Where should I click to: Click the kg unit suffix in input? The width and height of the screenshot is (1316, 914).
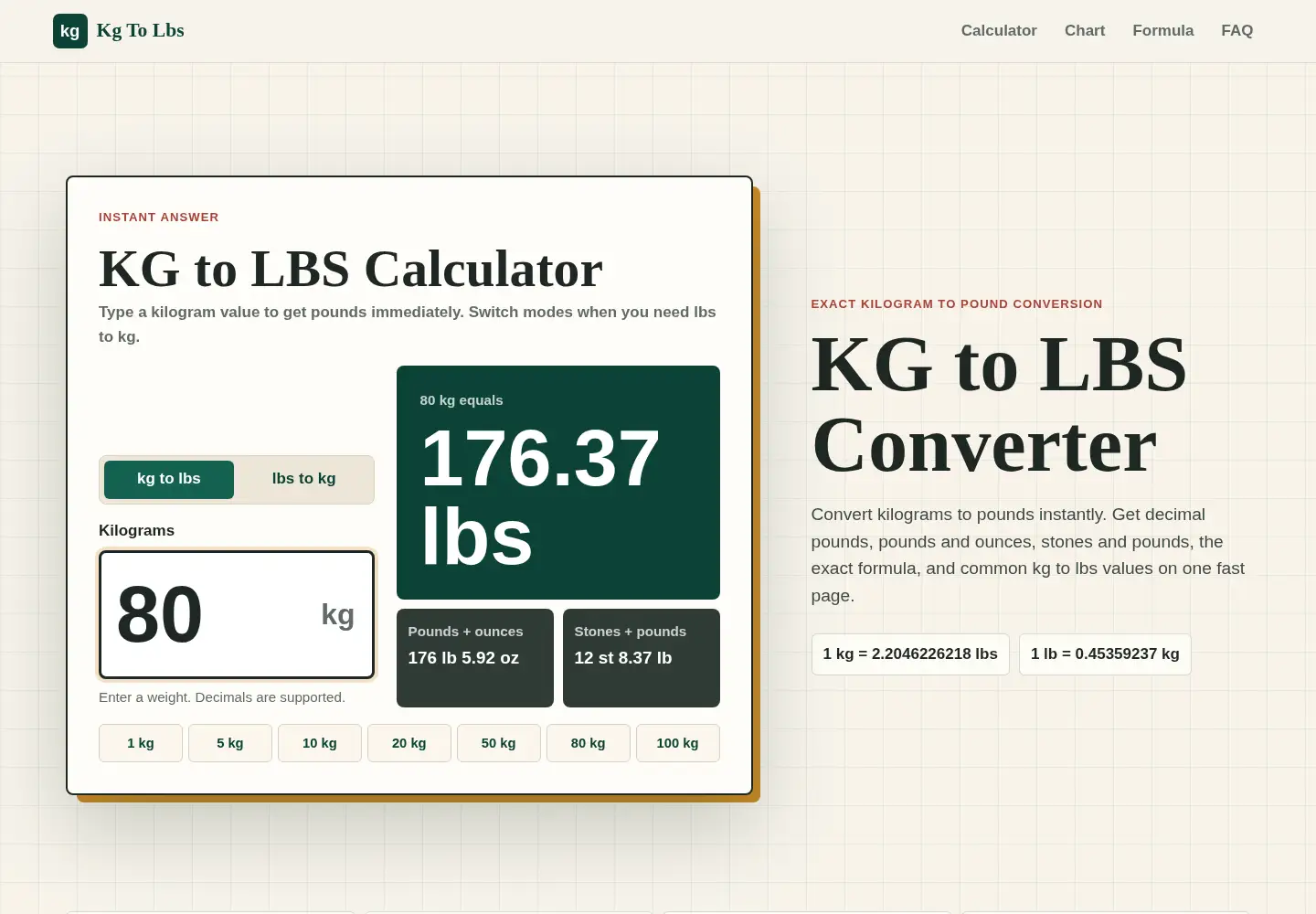click(338, 615)
